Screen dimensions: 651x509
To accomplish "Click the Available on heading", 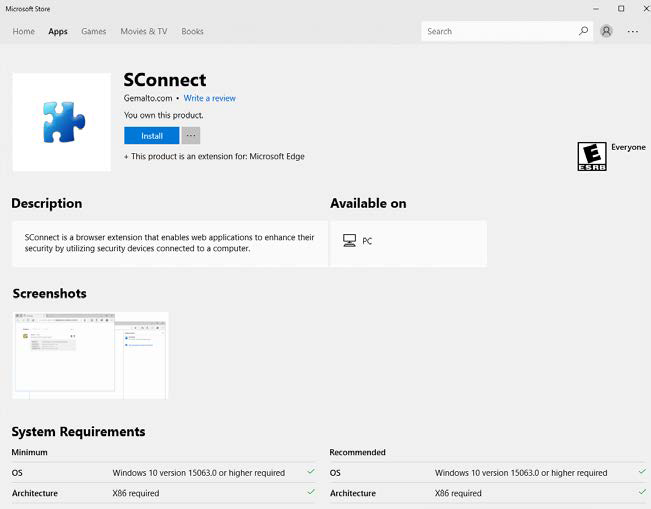I will tap(368, 203).
